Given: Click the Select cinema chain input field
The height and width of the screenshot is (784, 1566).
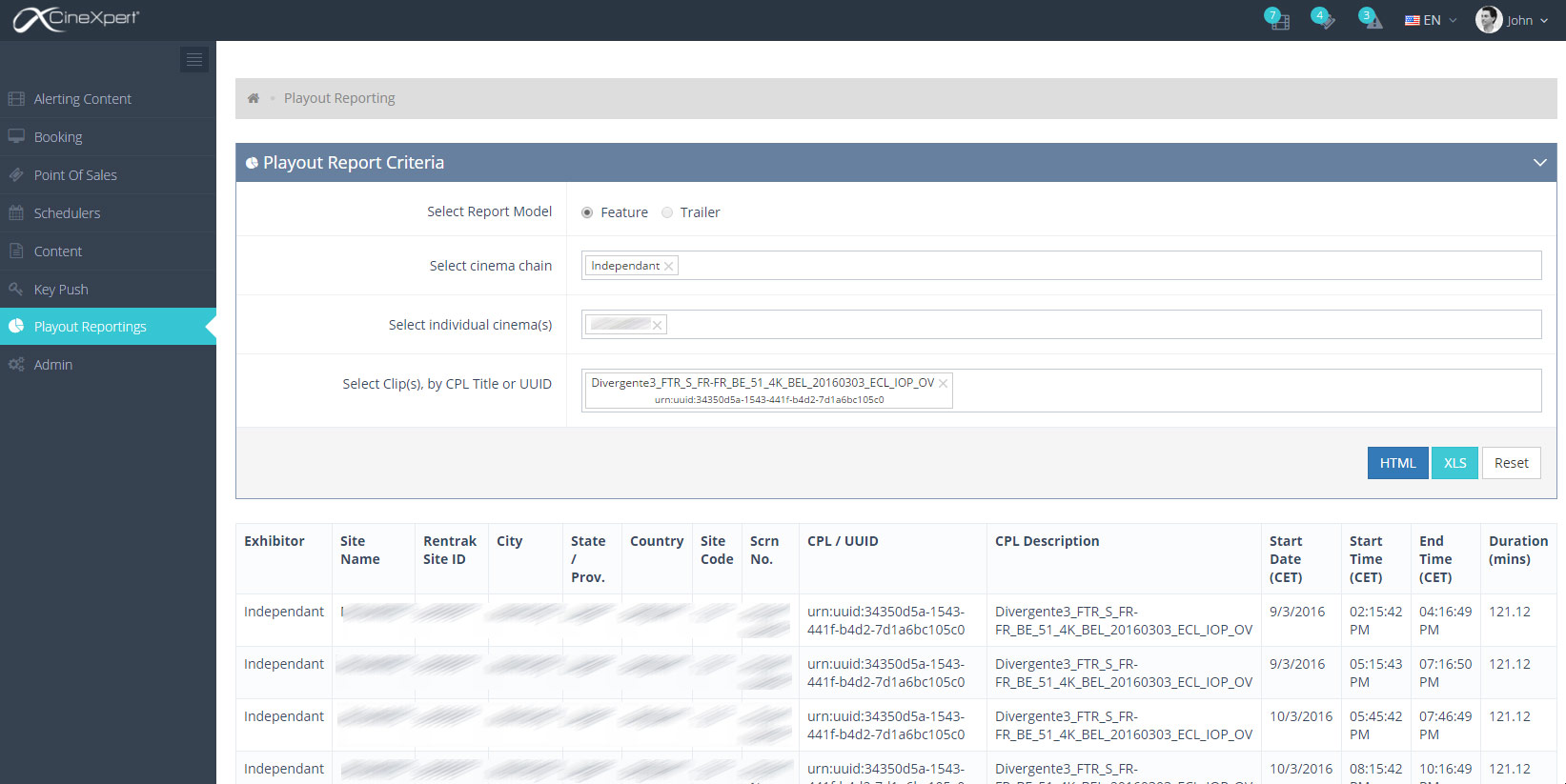Looking at the screenshot, I should [x=1106, y=266].
